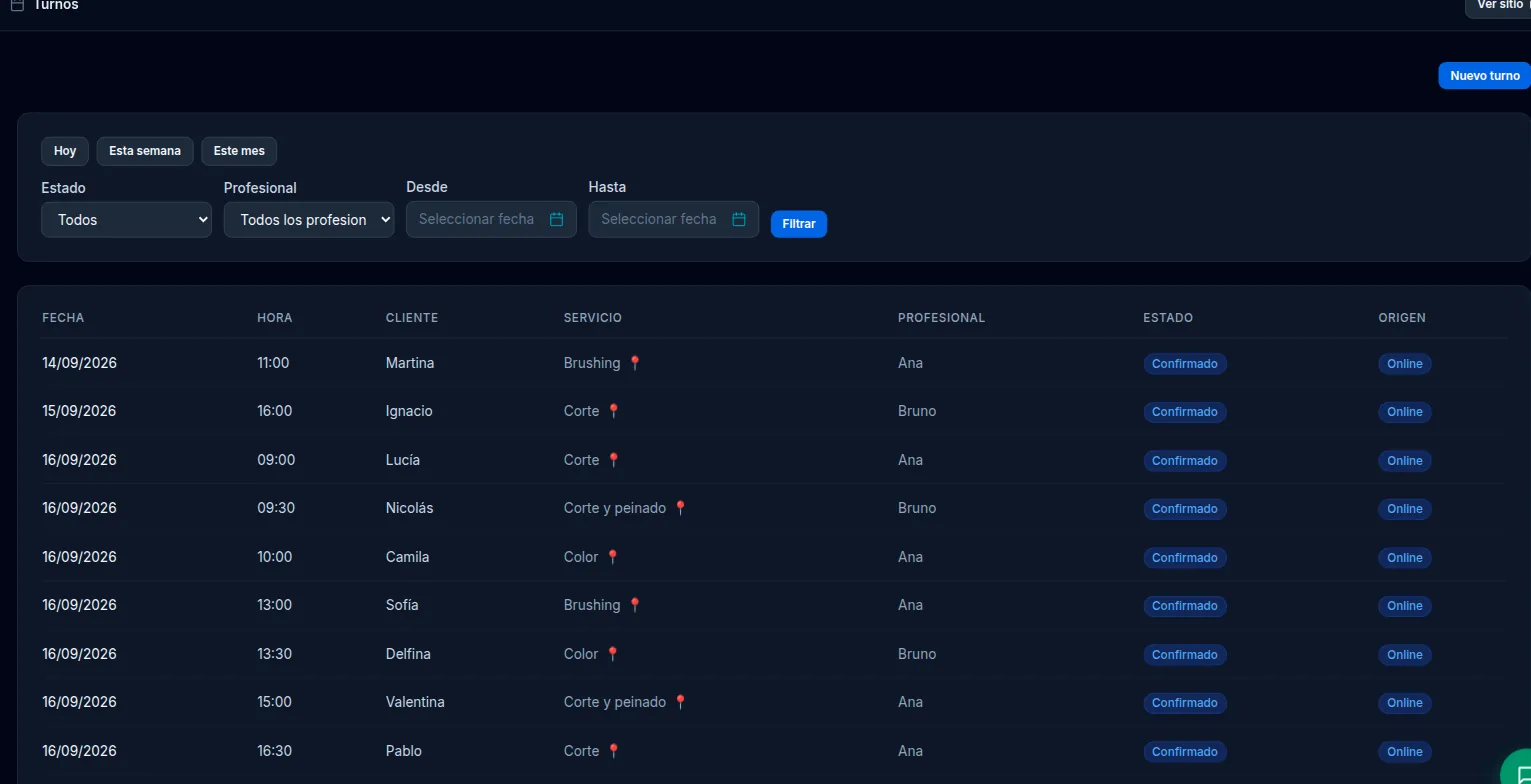Click the ESTADO column header
This screenshot has height=784, width=1531.
pos(1168,318)
